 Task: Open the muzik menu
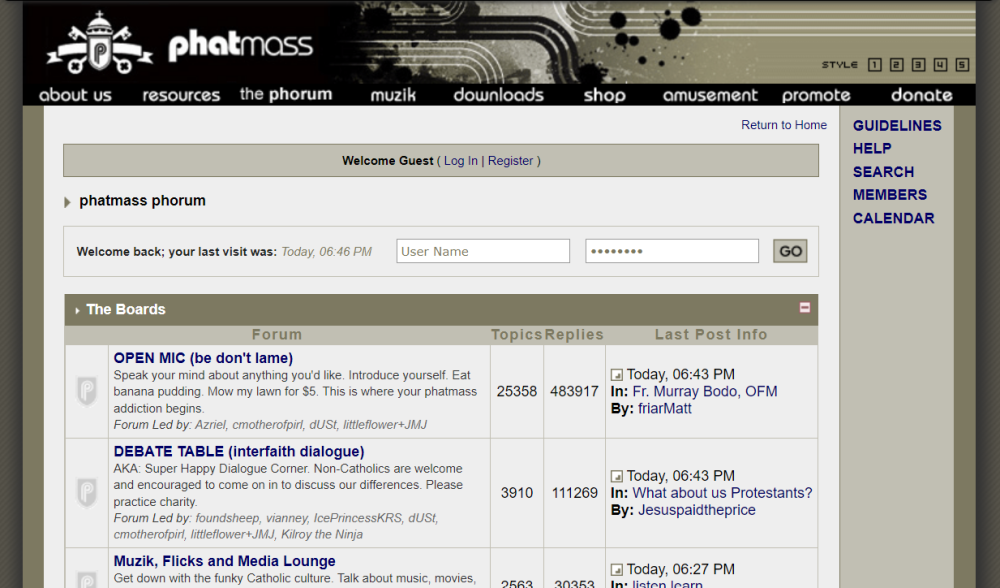(393, 95)
